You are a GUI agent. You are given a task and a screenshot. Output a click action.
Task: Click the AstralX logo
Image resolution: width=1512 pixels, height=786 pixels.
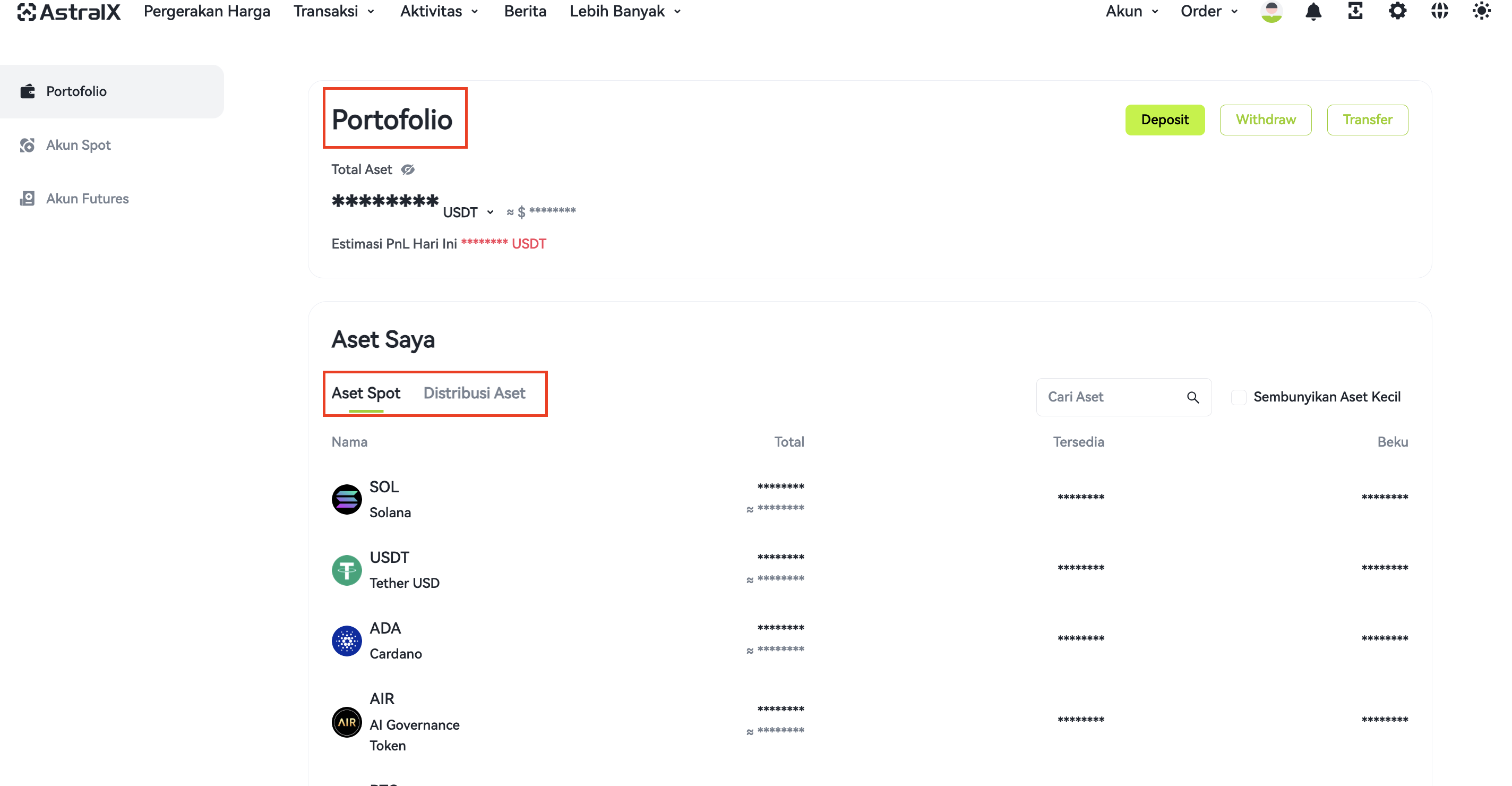point(68,12)
